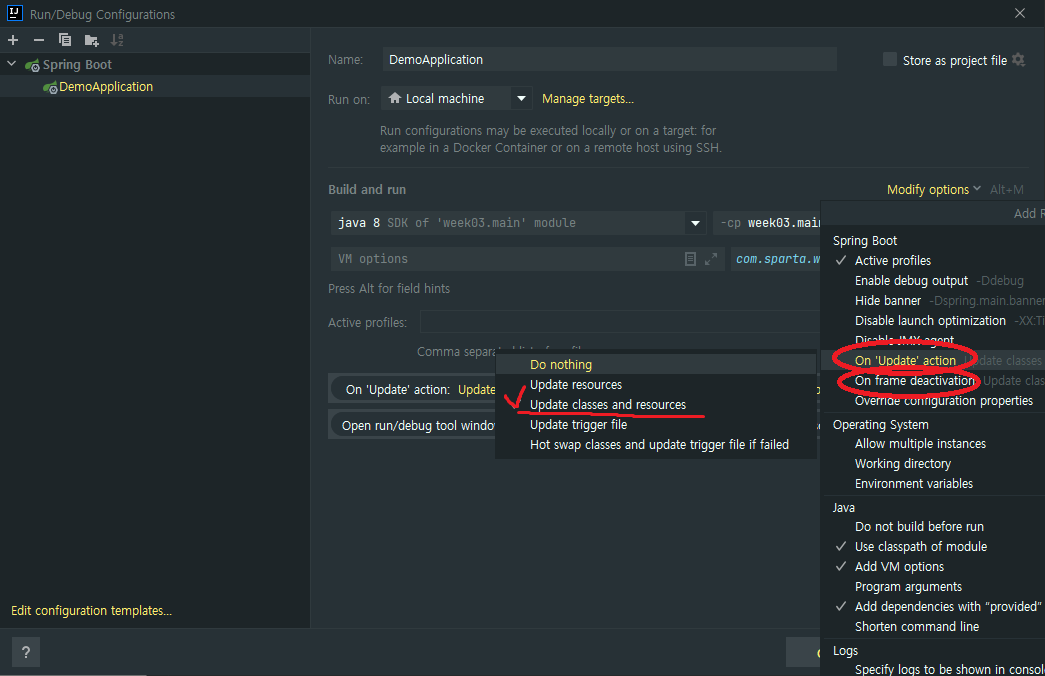Open the Local machine run target dropdown
Image resolution: width=1045 pixels, height=676 pixels.
tap(457, 99)
